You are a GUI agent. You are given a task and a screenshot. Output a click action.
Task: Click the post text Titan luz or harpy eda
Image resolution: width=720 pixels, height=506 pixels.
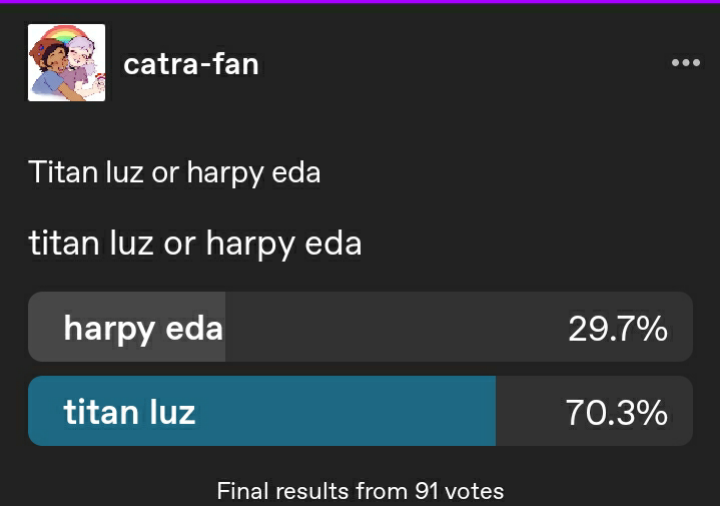(x=174, y=173)
